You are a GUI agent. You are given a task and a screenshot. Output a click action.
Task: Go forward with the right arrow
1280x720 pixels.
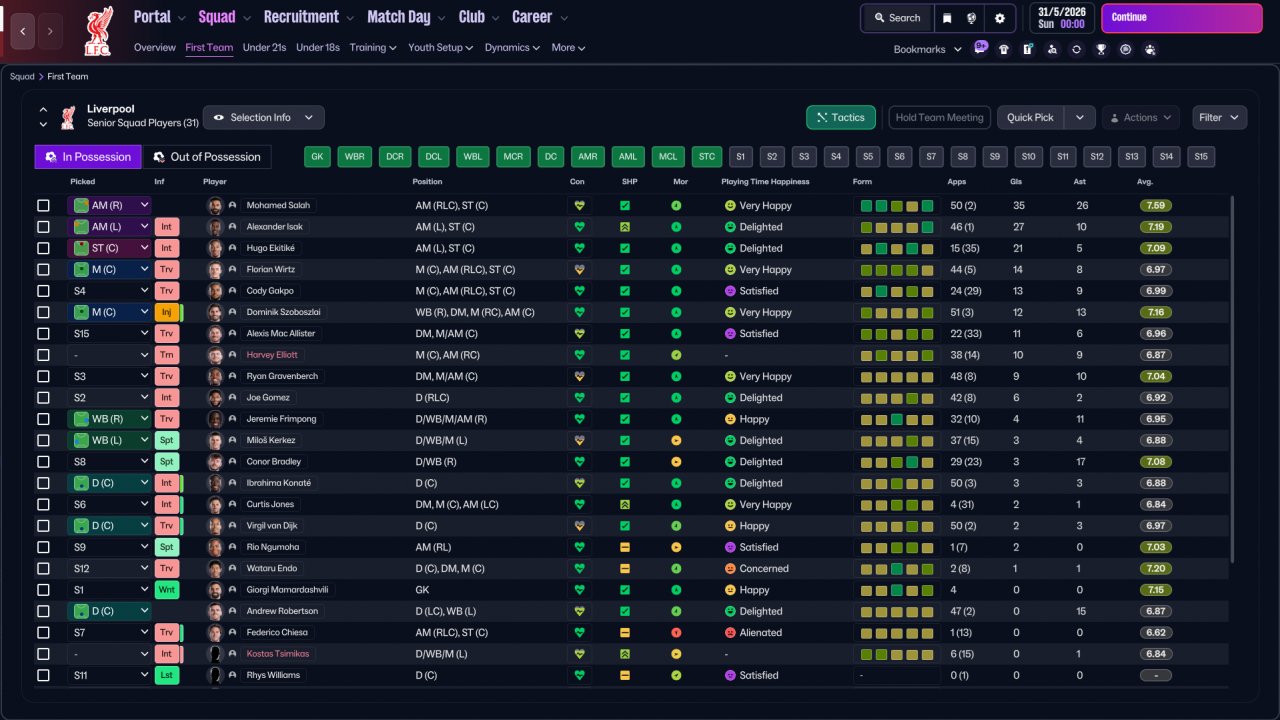click(x=50, y=31)
